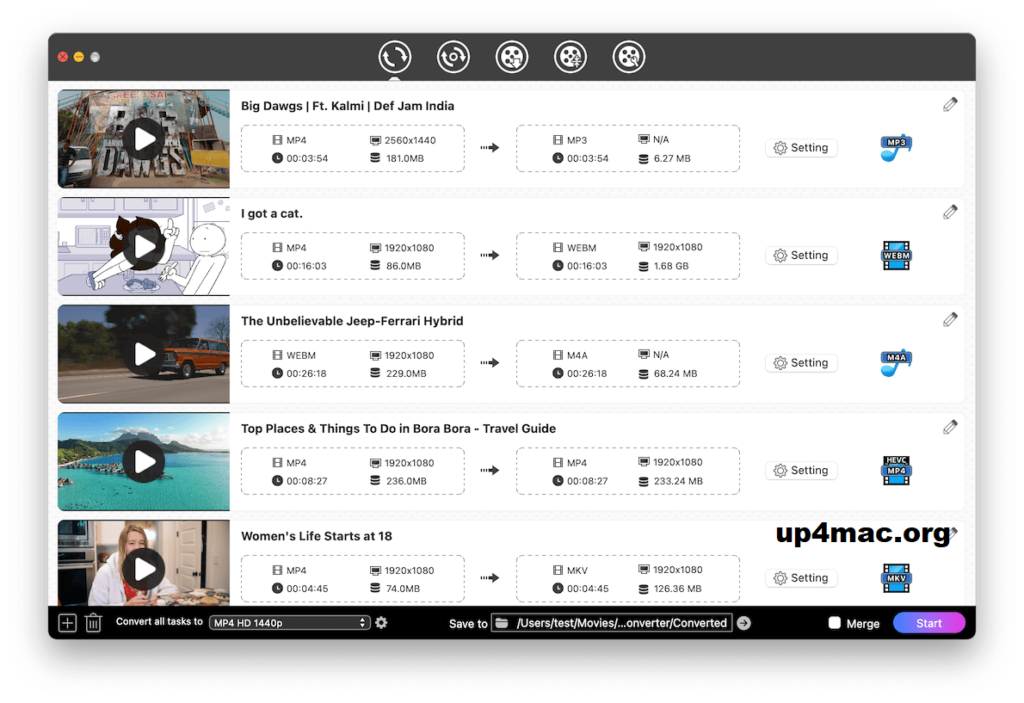The width and height of the screenshot is (1024, 703).
Task: Open the third film reel tab
Action: (x=512, y=57)
